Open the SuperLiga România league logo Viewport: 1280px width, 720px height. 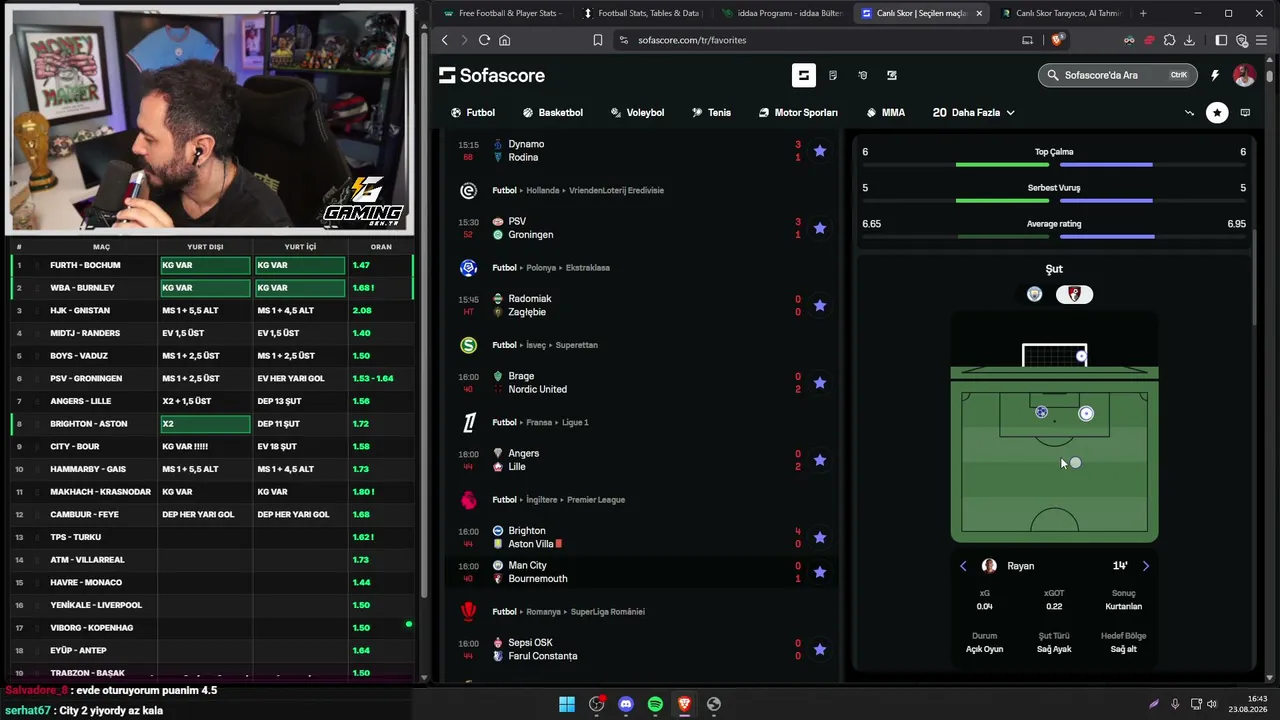point(468,611)
